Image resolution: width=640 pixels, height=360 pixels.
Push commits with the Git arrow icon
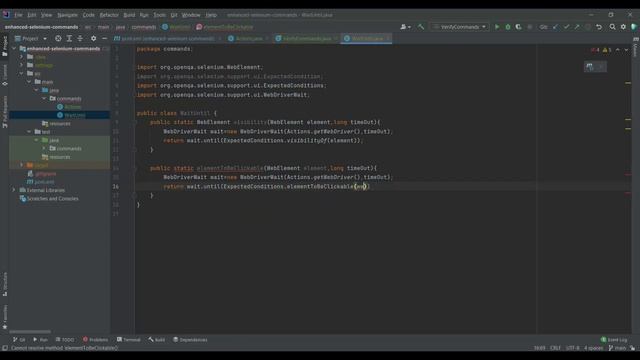pos(577,27)
